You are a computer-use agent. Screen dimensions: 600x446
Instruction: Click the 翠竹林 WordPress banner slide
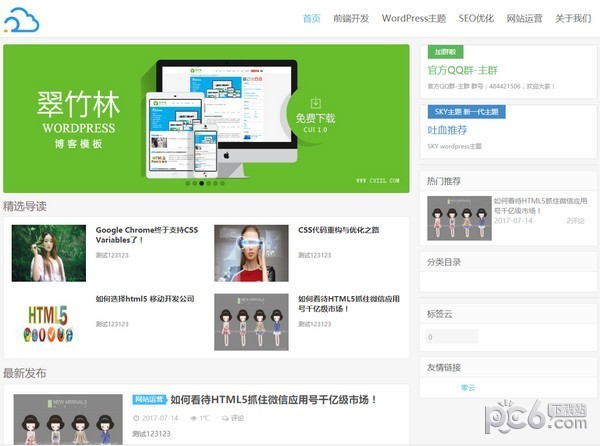coord(206,119)
